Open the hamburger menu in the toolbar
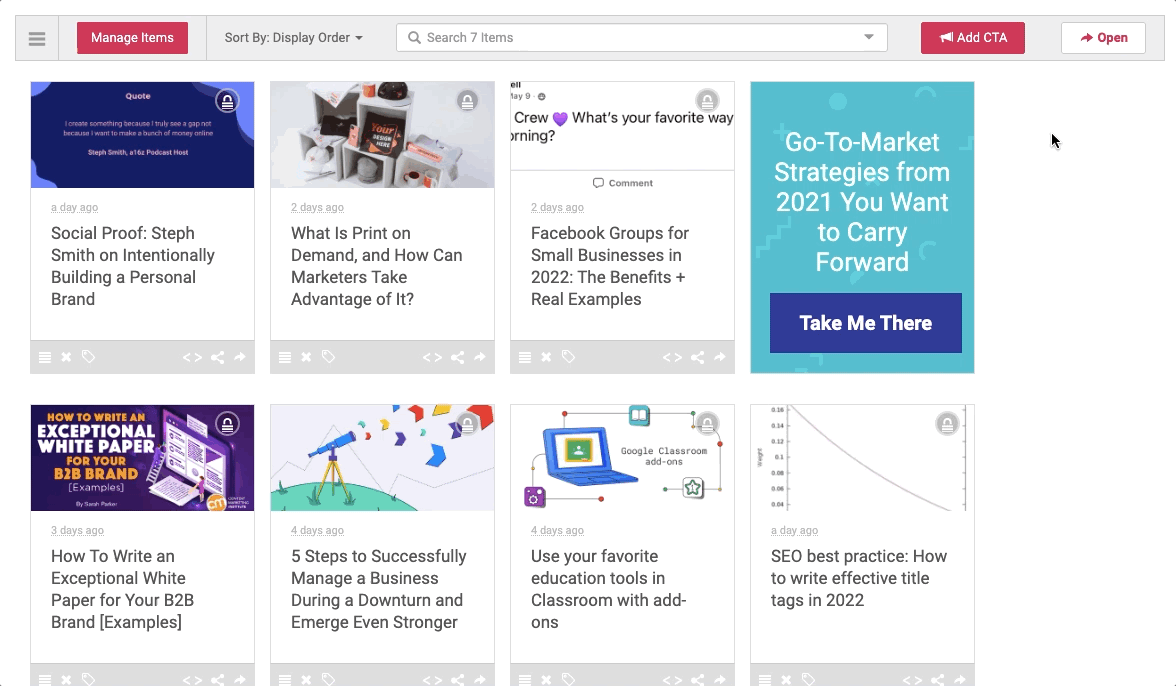1176x686 pixels. coord(37,38)
